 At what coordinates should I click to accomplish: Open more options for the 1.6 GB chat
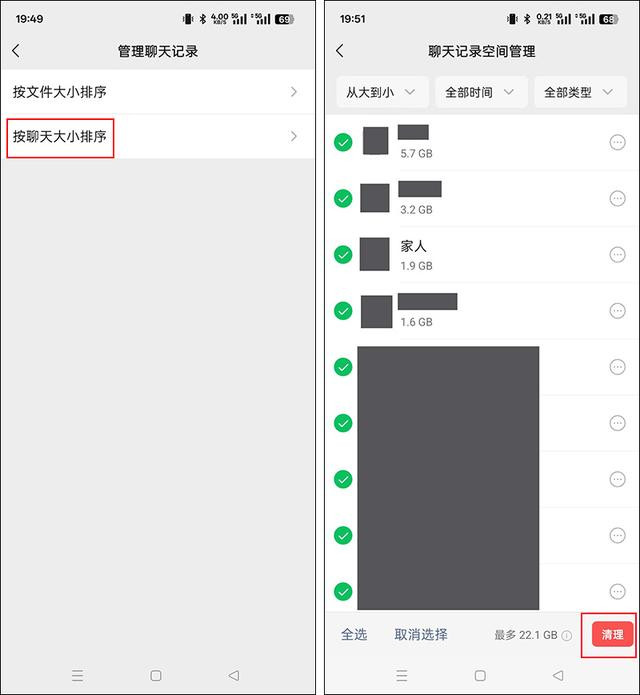[617, 311]
